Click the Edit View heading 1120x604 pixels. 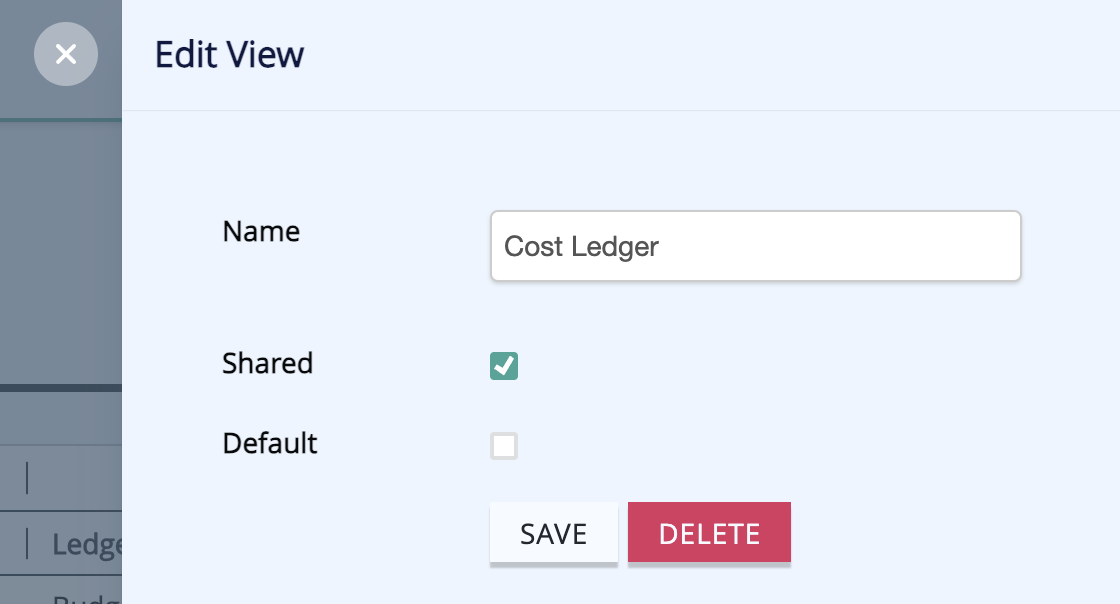[229, 54]
